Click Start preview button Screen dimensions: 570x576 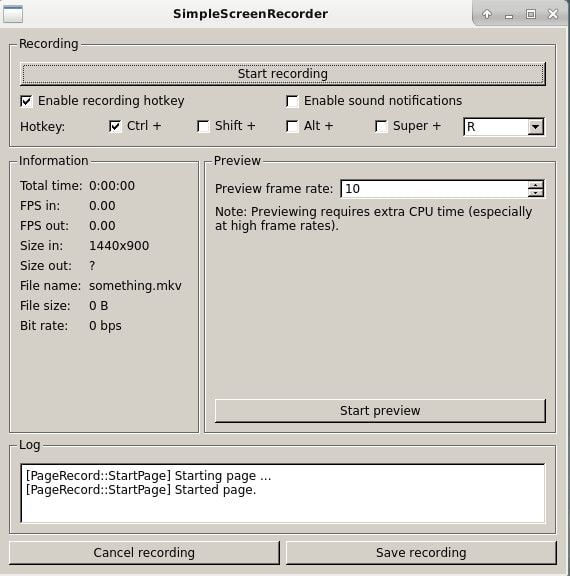tap(380, 411)
